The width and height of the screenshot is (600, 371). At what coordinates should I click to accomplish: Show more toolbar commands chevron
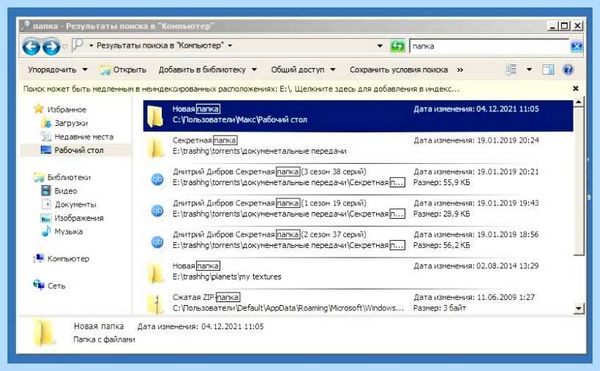tap(460, 70)
